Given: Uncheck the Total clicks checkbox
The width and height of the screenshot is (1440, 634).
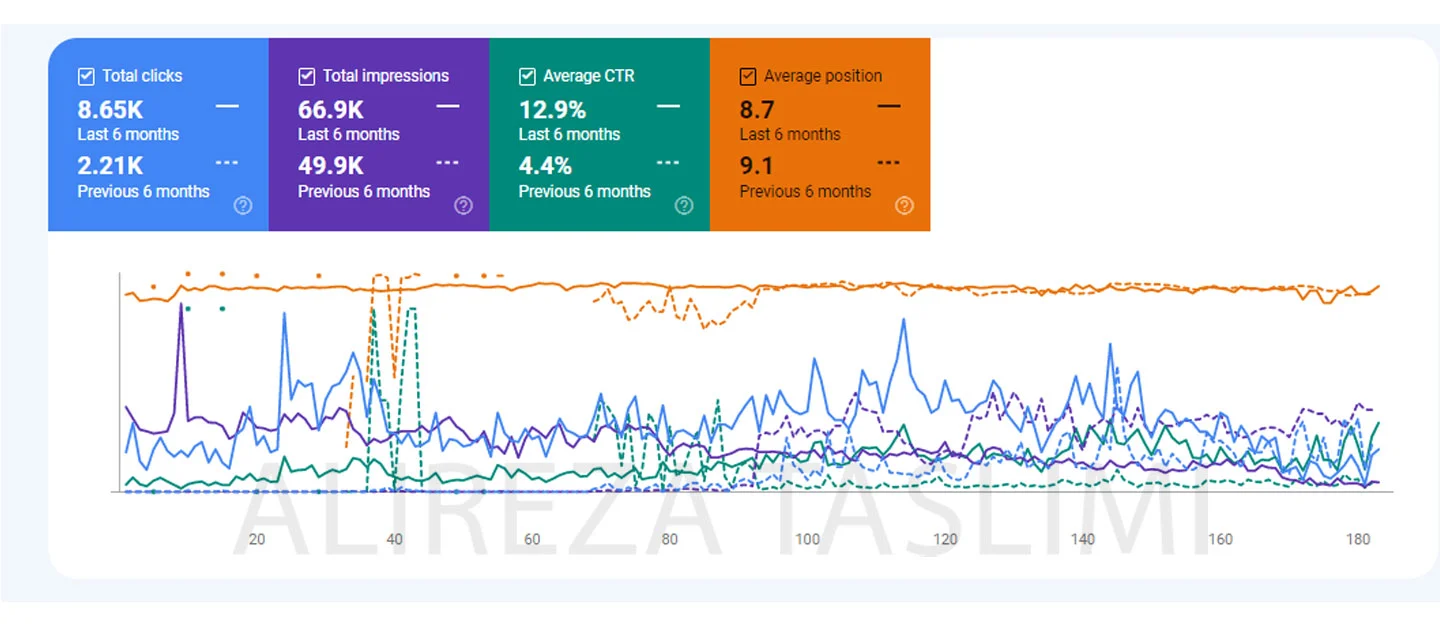Looking at the screenshot, I should click(x=86, y=76).
